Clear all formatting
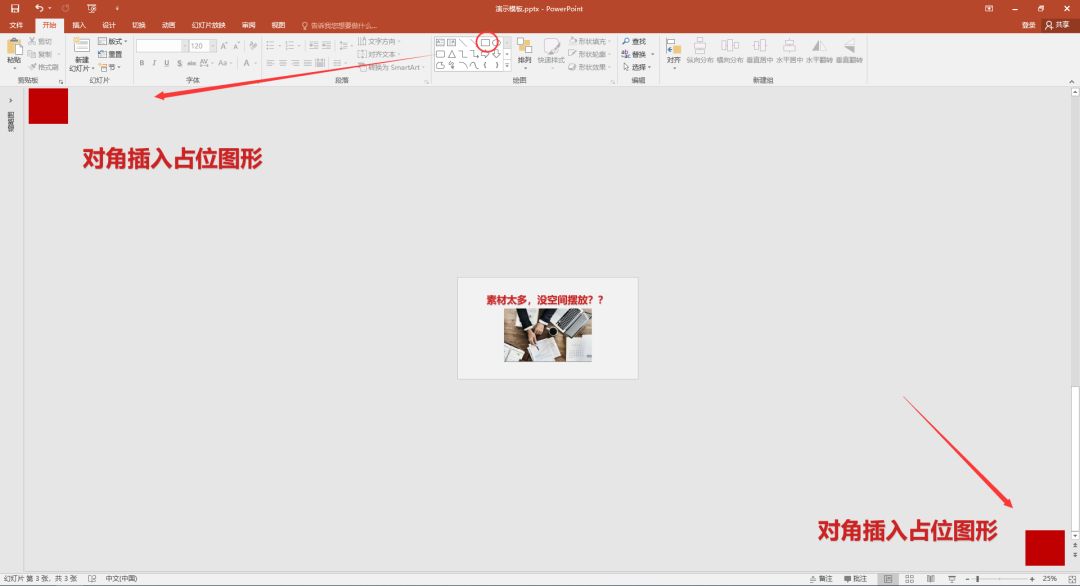Screen dimensions: 1080x586 pyautogui.click(x=253, y=45)
